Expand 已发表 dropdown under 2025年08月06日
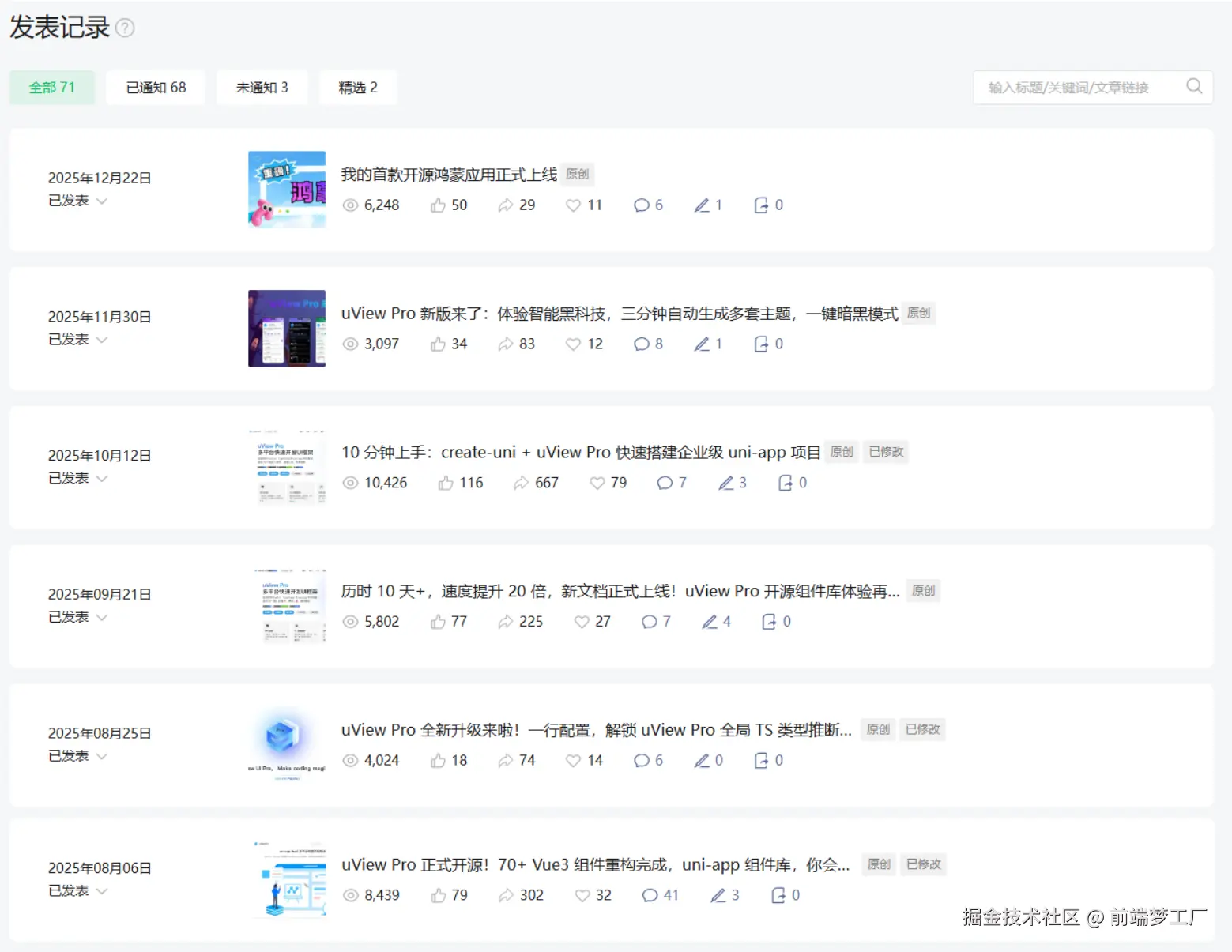Screen dimensions: 1232x952 (x=77, y=891)
